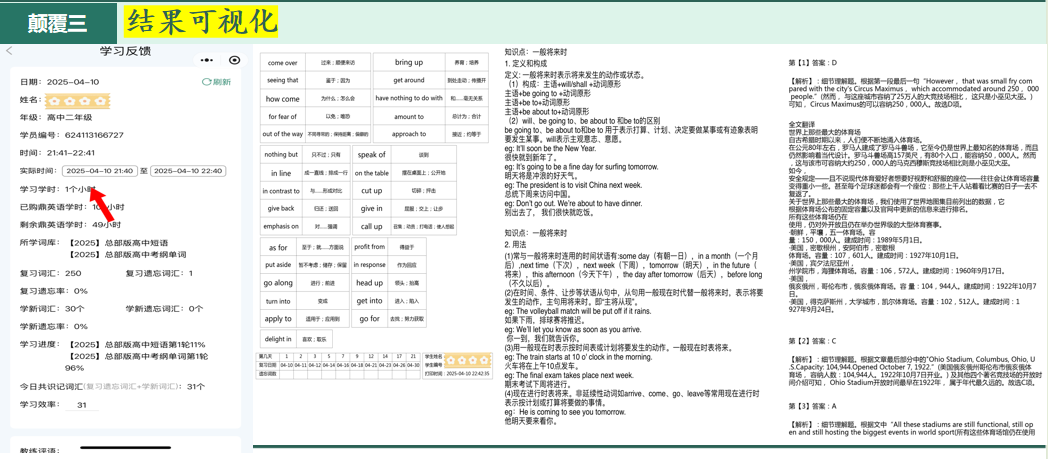Click the '1. 定义和构成' section heading

[x=528, y=63]
